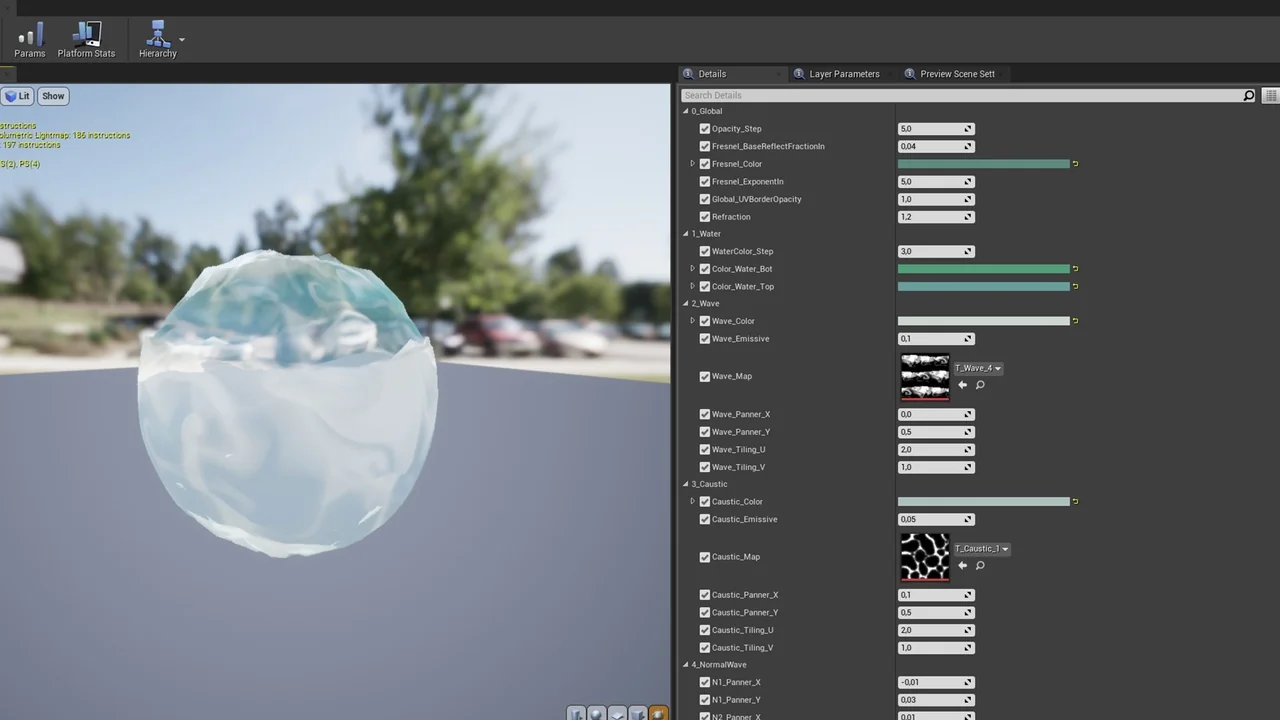
Task: Browse to the T_Wave_4 texture in Content Browser
Action: pyautogui.click(x=980, y=384)
